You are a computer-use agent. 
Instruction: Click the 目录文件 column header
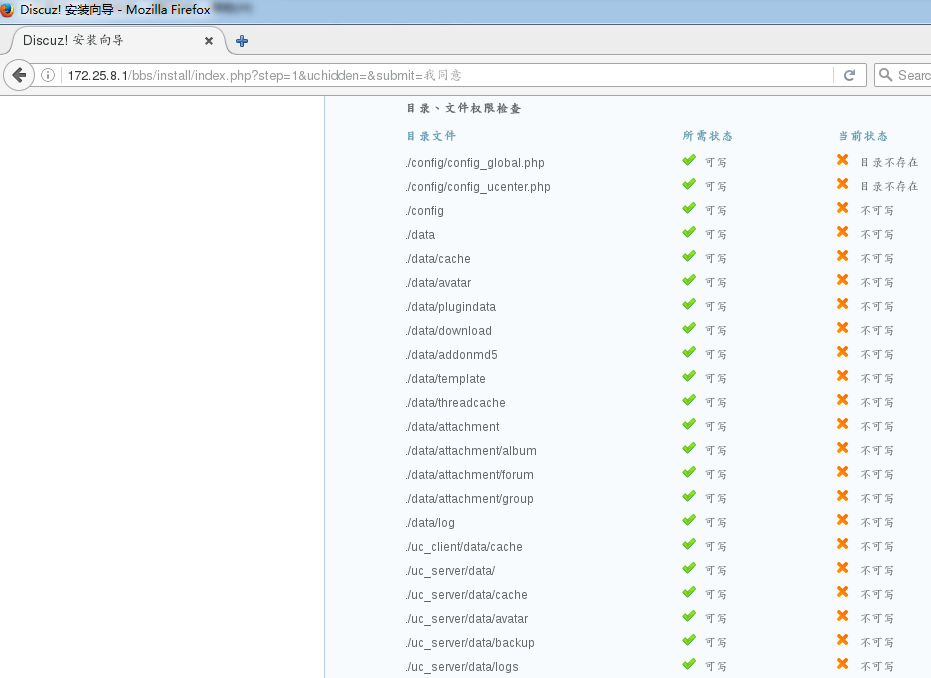(431, 136)
